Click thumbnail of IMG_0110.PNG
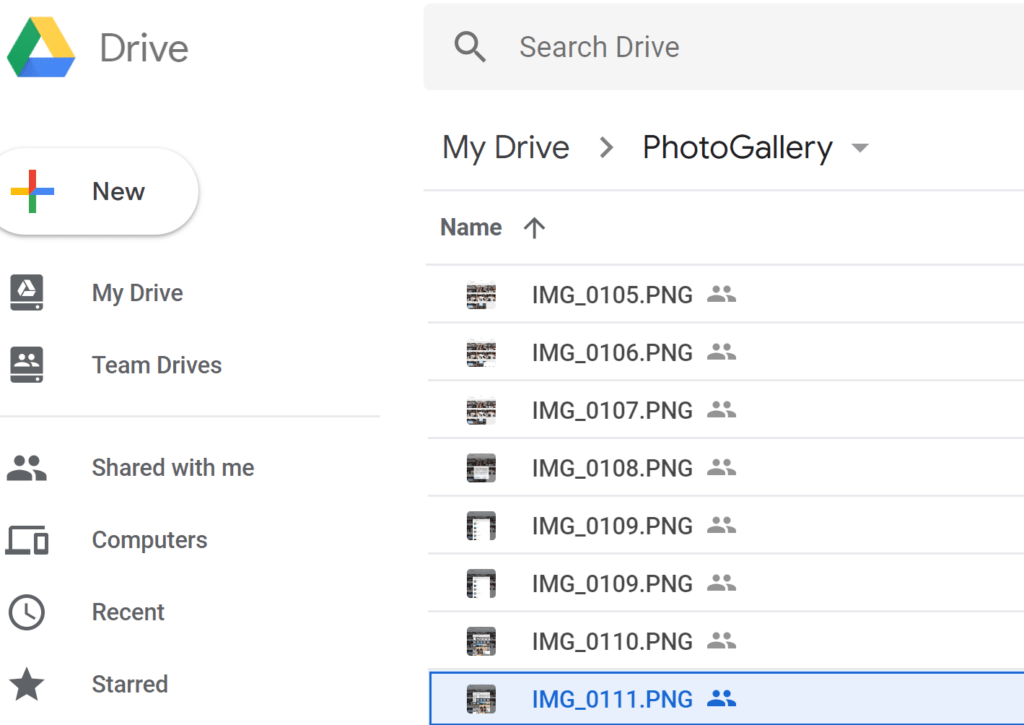Viewport: 1024px width, 725px height. [481, 641]
